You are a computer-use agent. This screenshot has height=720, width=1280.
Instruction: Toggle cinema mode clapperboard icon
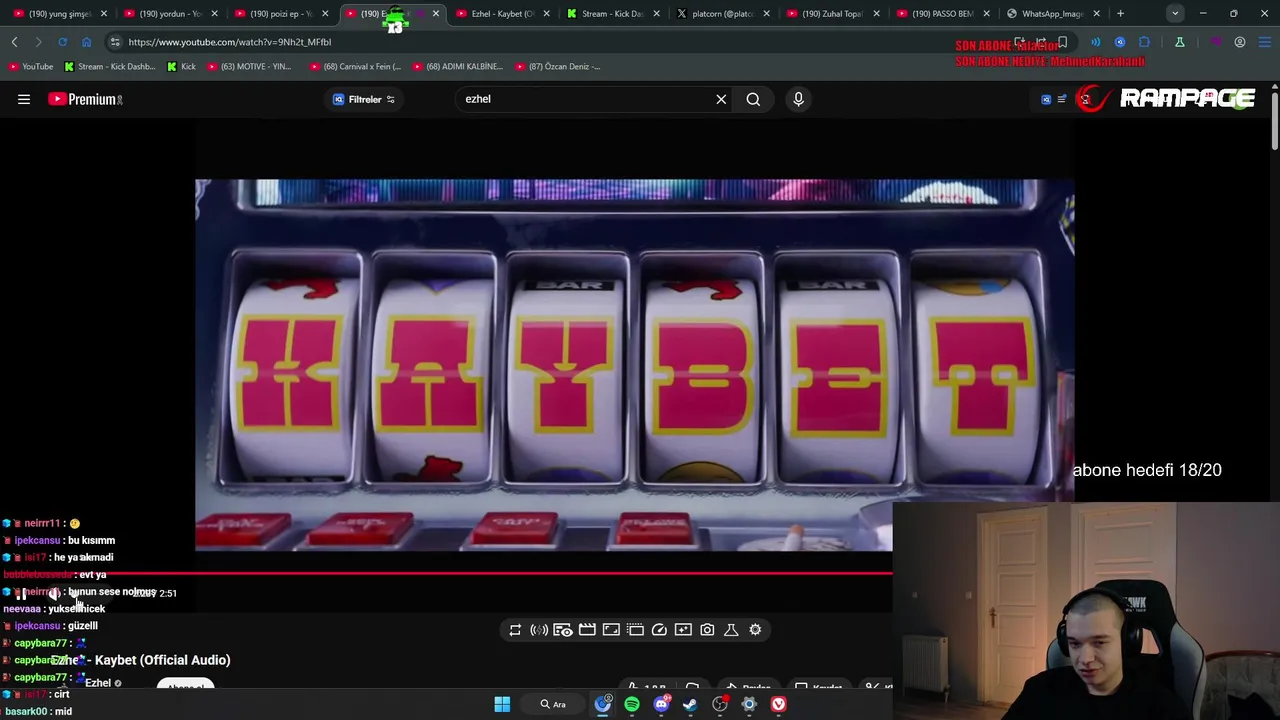pos(587,630)
